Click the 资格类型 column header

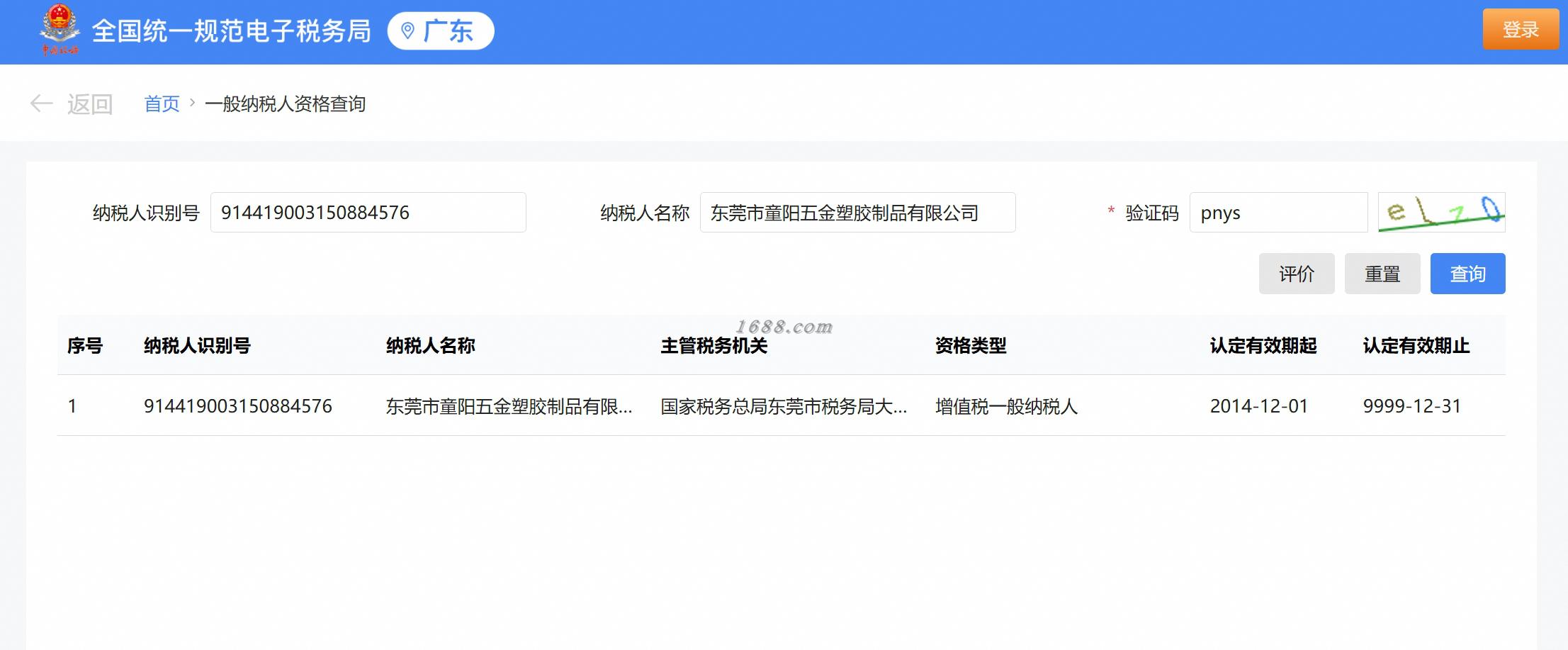click(x=971, y=346)
